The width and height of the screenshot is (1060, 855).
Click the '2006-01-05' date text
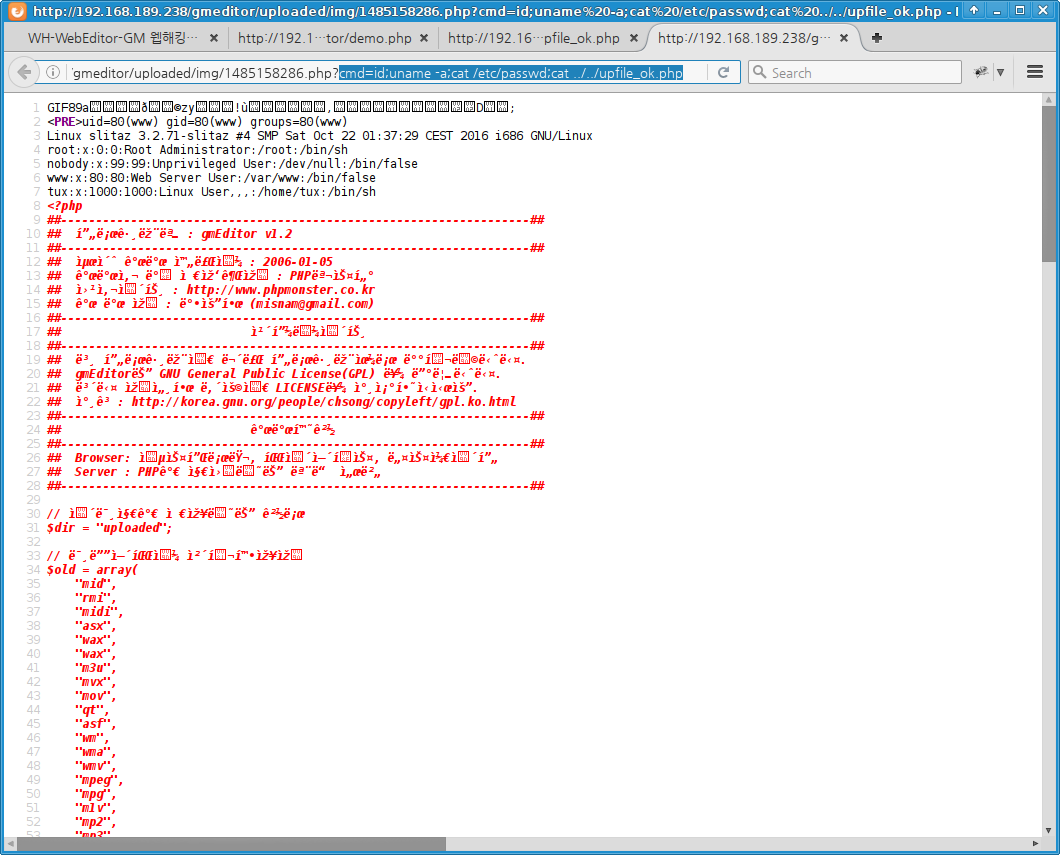298,262
